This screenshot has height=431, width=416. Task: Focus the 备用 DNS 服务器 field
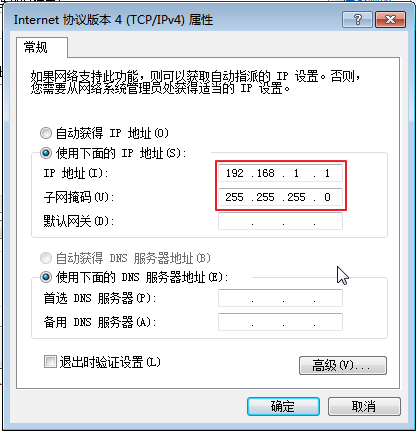[280, 322]
